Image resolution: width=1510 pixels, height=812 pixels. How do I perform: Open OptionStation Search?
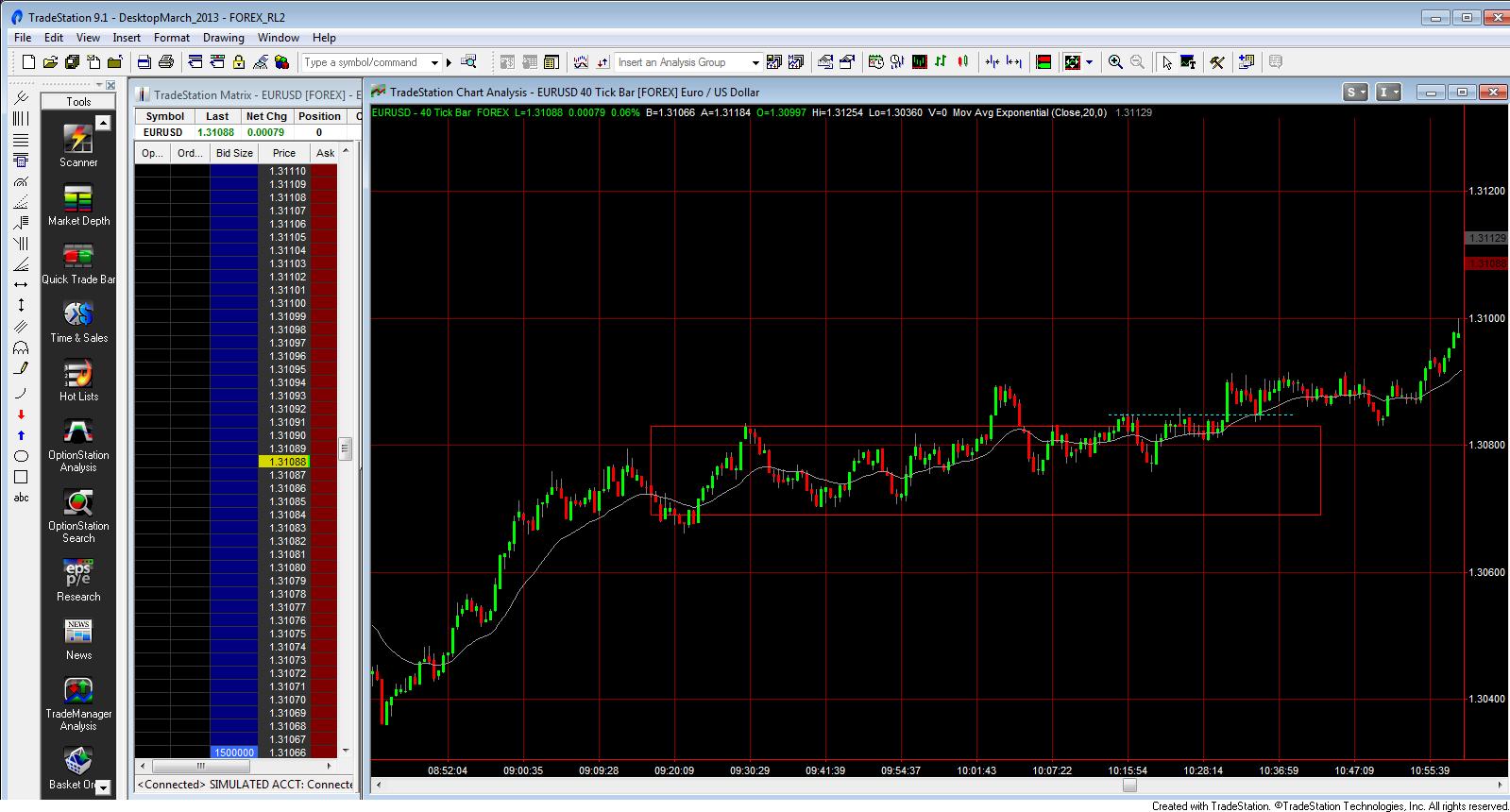[78, 516]
